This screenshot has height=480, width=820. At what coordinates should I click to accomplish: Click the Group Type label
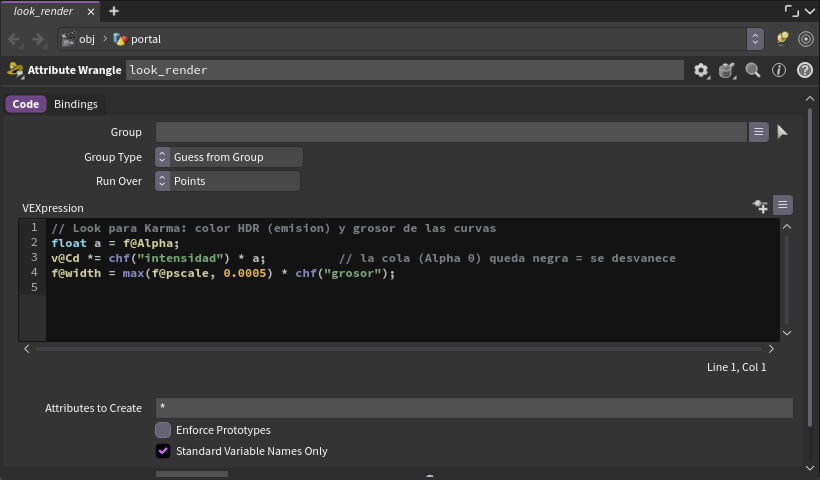pos(113,157)
